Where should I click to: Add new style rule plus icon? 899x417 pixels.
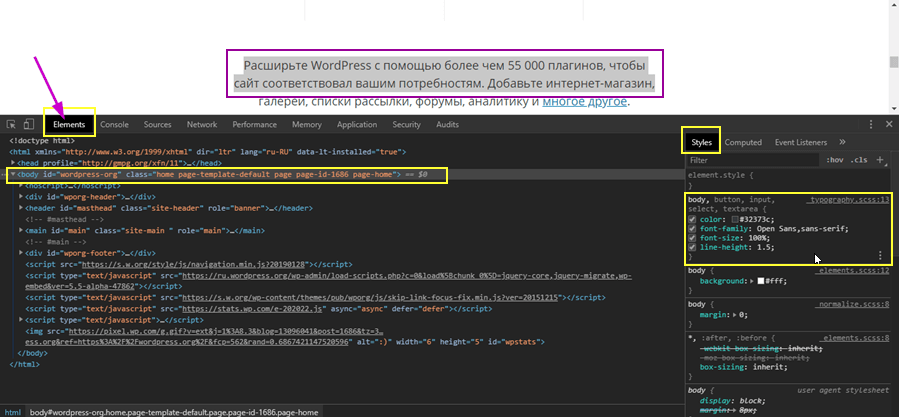point(880,160)
